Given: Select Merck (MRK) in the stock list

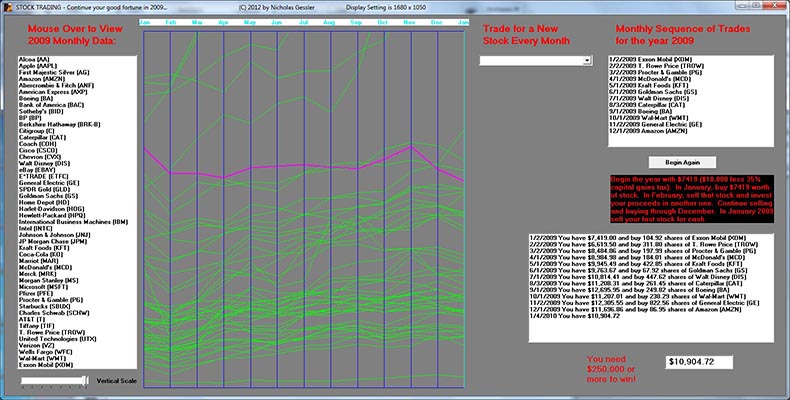Looking at the screenshot, I should coord(37,274).
